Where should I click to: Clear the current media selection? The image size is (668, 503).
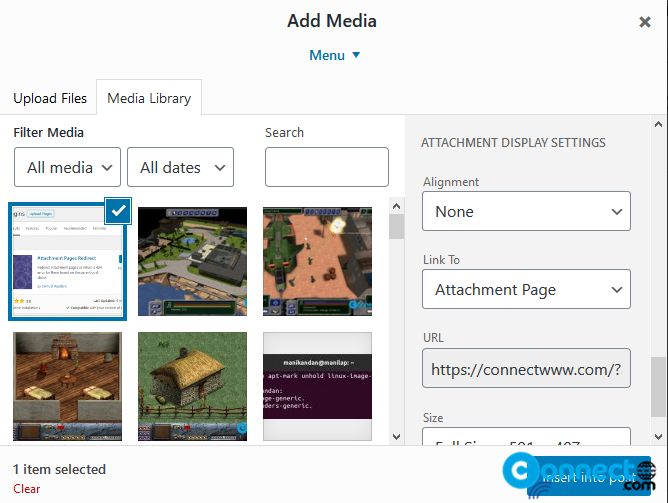(26, 489)
